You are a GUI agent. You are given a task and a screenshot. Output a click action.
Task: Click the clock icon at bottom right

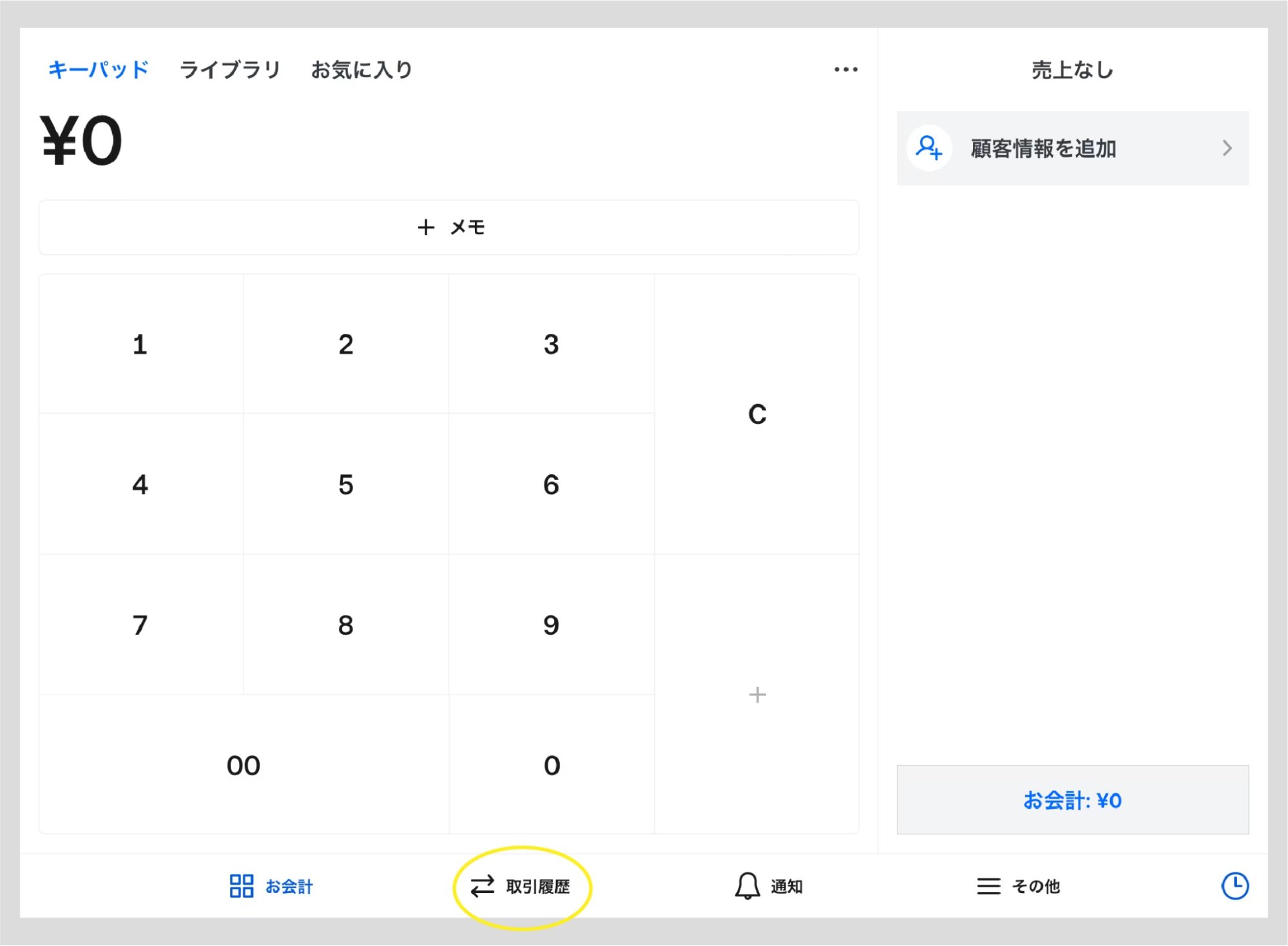[x=1235, y=886]
